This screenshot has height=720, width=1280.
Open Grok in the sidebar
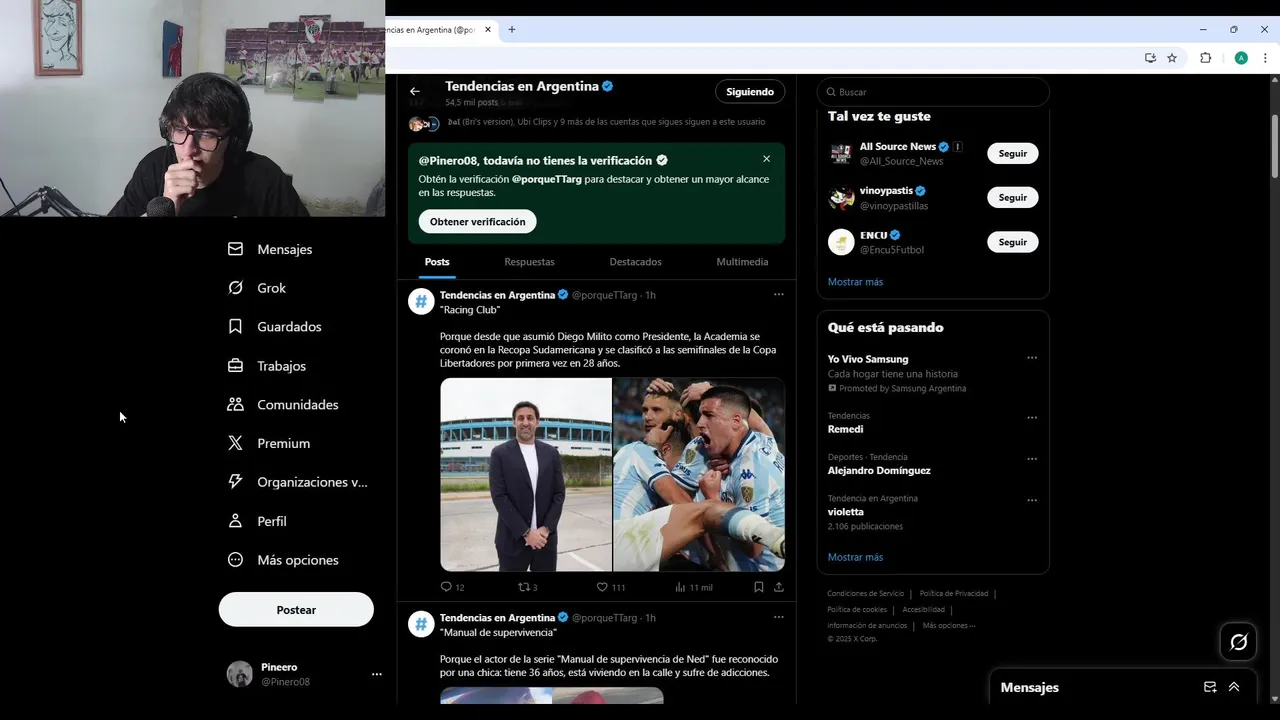coord(257,288)
